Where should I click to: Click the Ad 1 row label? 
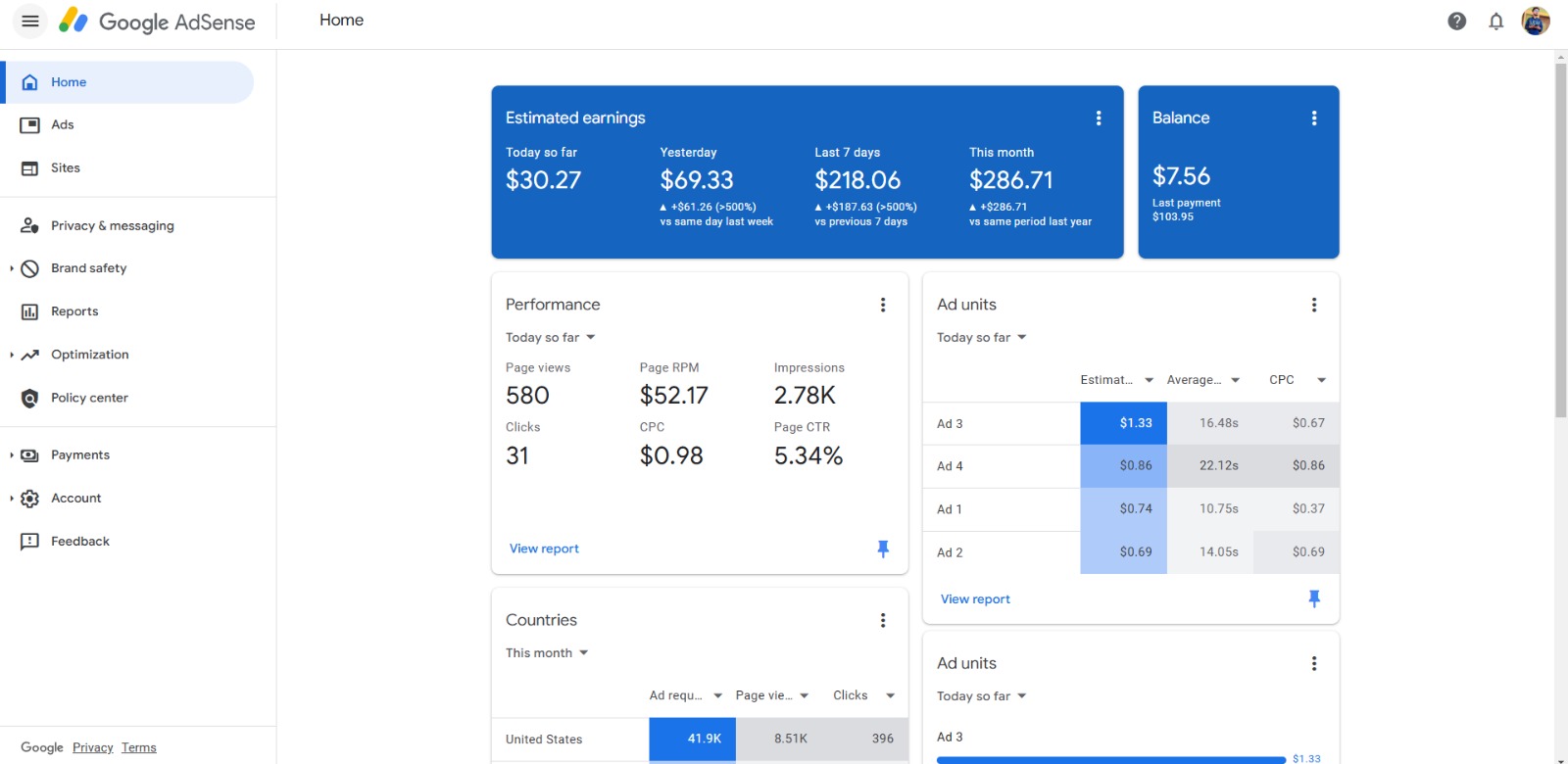pos(950,509)
